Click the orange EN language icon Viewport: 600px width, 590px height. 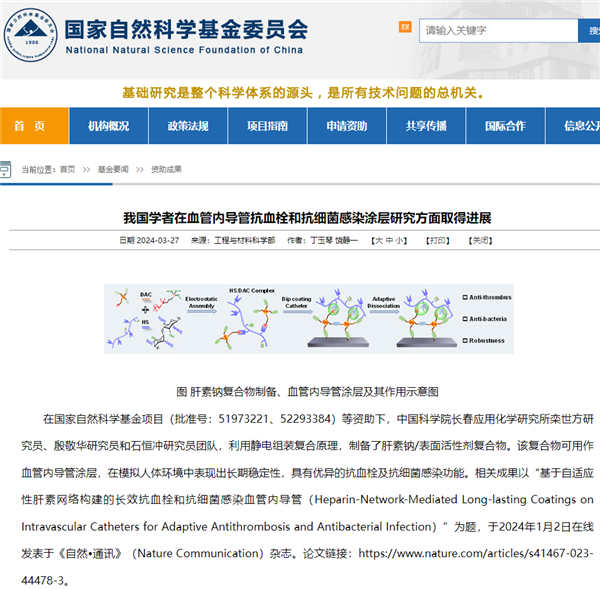tap(404, 29)
